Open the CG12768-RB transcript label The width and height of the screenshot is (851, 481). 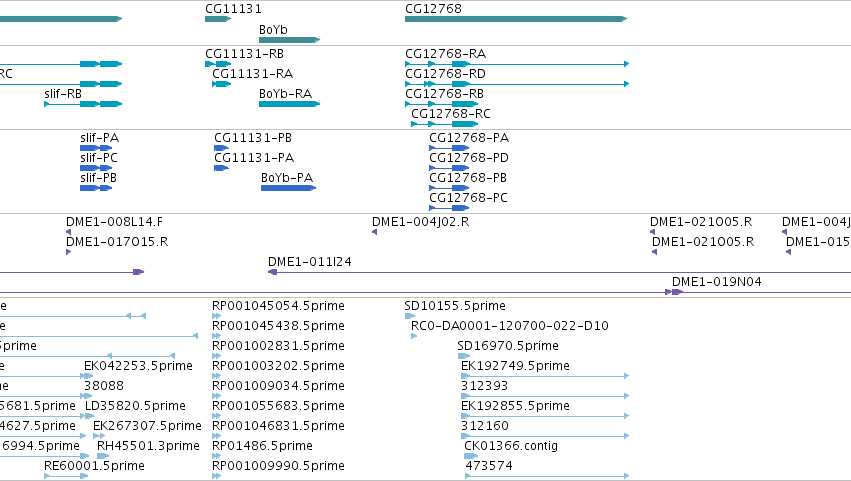[x=444, y=94]
